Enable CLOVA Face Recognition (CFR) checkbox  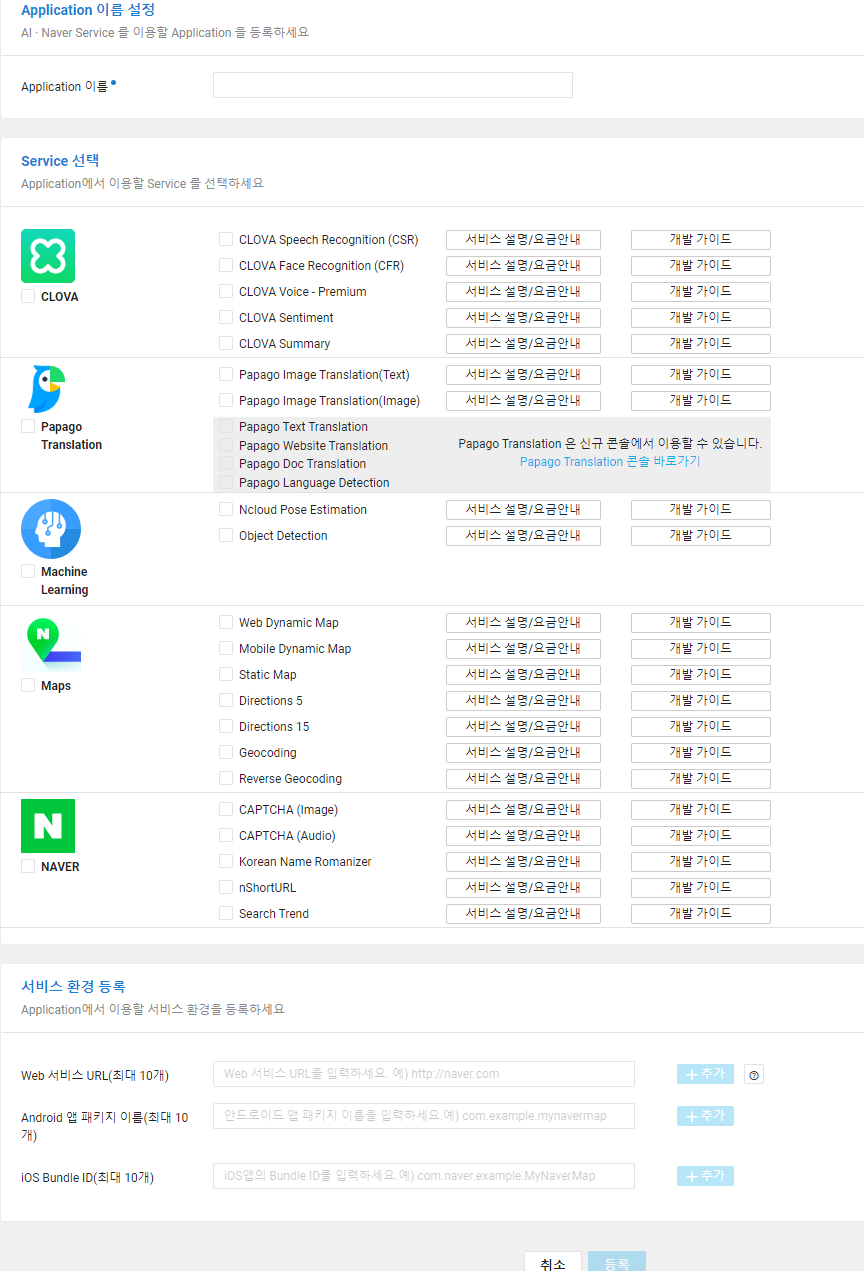coord(226,266)
